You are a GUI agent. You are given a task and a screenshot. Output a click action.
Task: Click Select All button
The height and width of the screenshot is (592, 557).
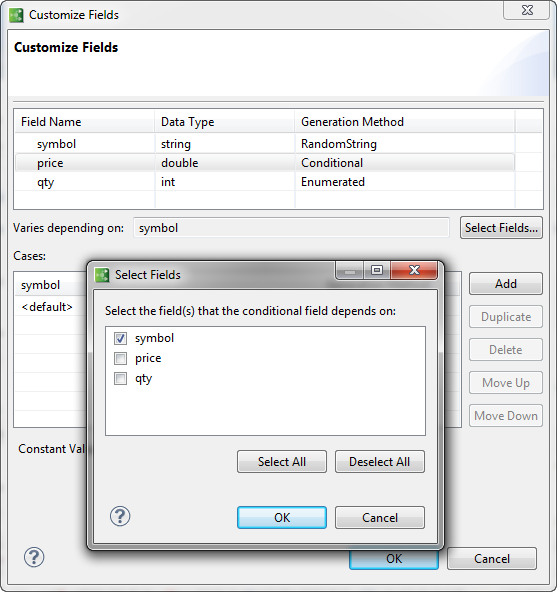(x=282, y=461)
